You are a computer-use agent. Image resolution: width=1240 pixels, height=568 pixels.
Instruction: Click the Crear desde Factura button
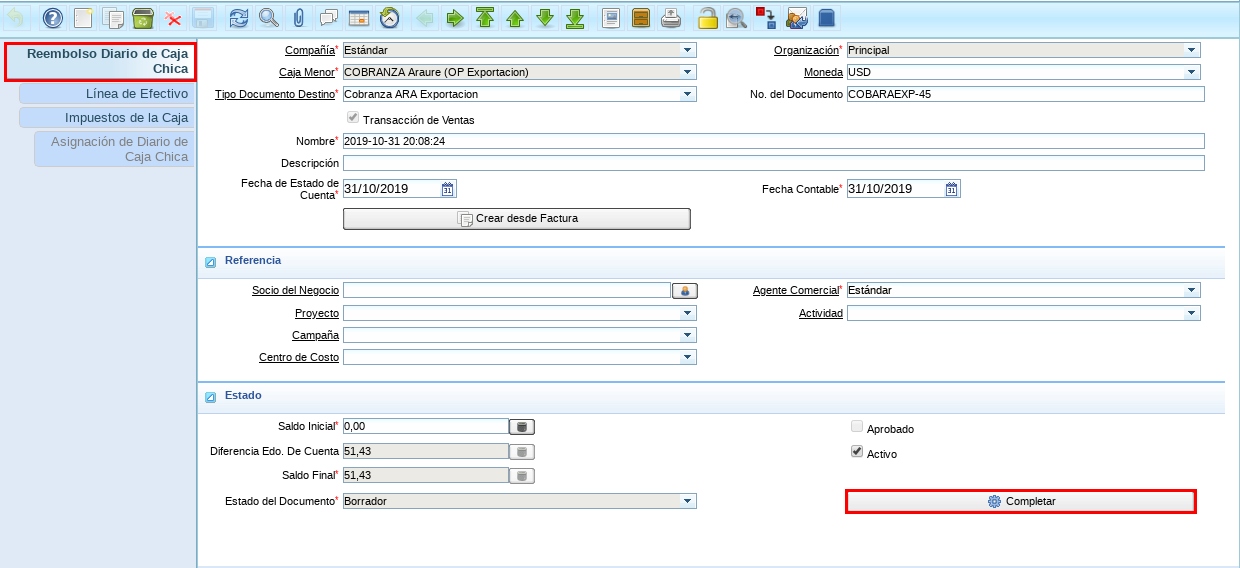(516, 218)
